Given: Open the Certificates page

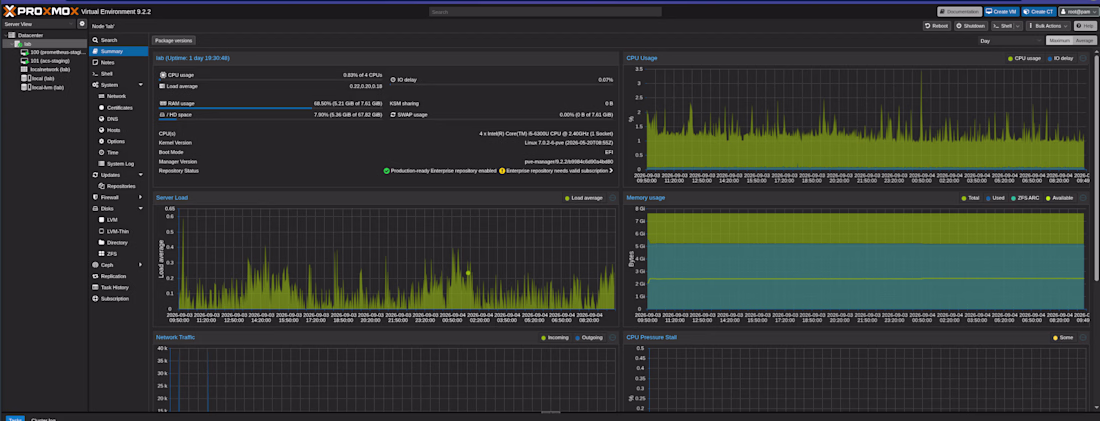Looking at the screenshot, I should point(119,107).
